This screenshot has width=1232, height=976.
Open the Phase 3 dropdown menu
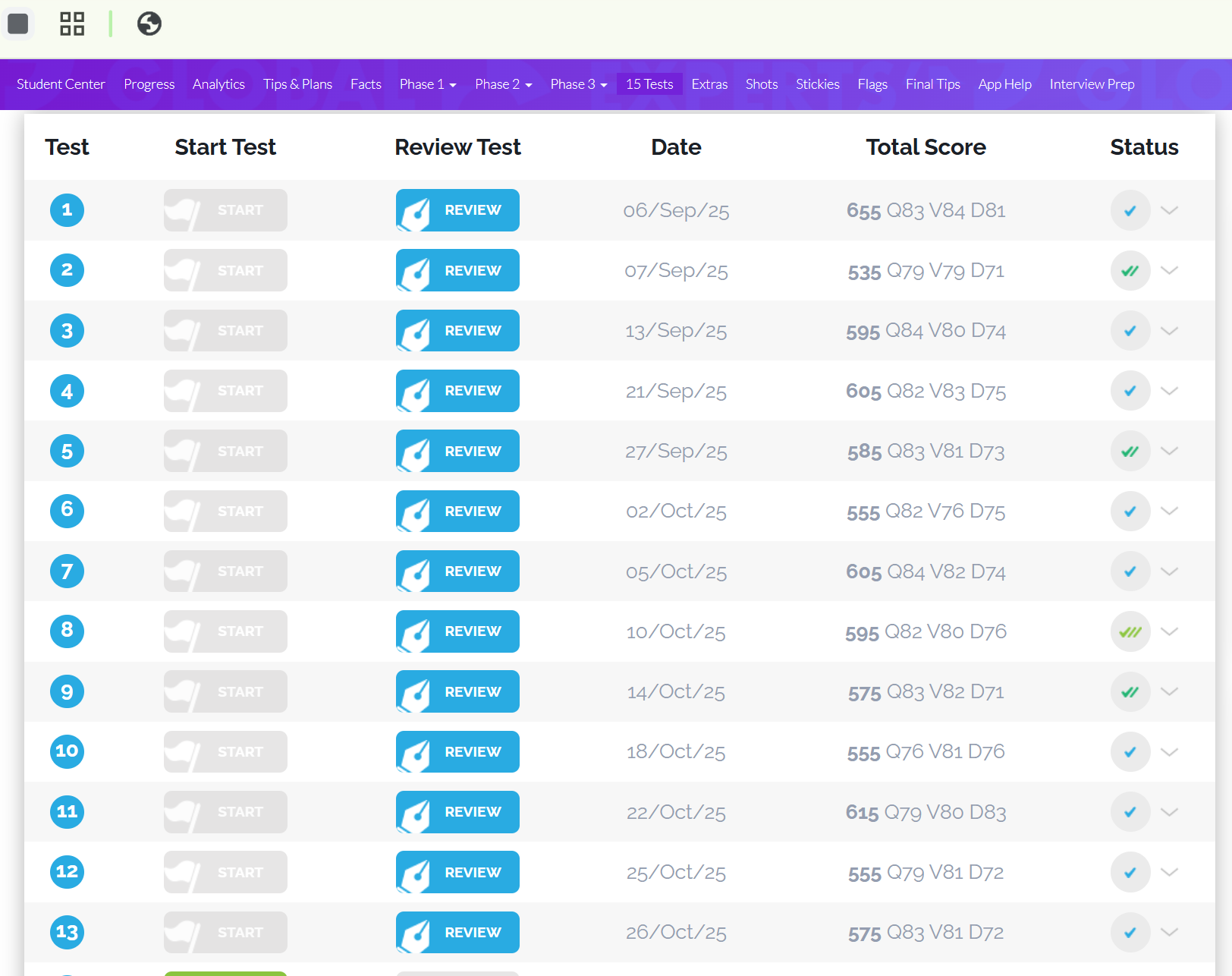click(x=579, y=84)
